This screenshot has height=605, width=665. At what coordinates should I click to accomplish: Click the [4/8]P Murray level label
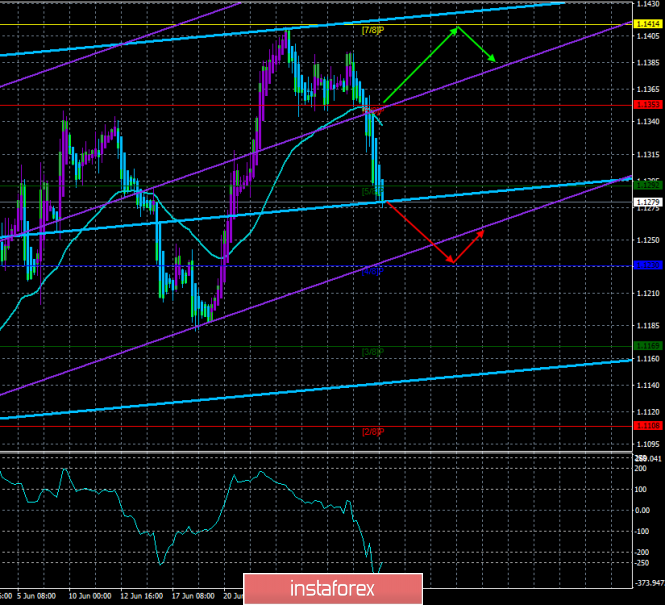pyautogui.click(x=373, y=271)
